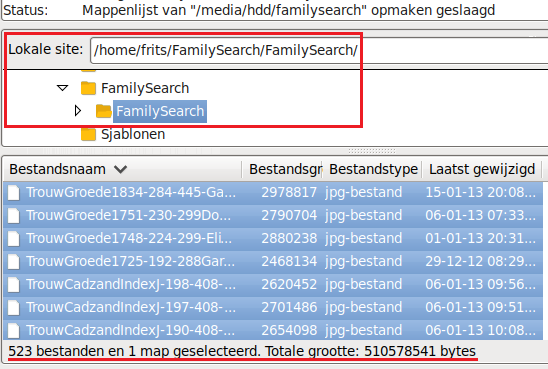The image size is (548, 369).
Task: Click file icon of TrouwGroede1725 row
Action: [14, 262]
